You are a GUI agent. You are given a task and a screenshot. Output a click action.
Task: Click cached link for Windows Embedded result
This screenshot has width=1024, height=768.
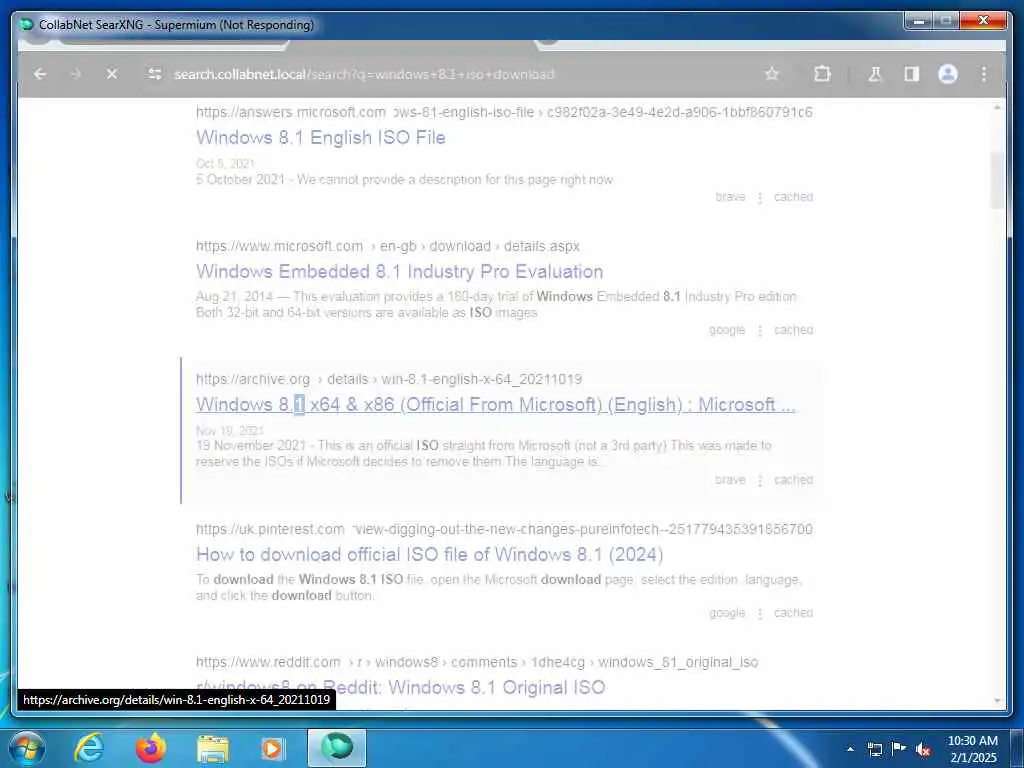pos(793,330)
